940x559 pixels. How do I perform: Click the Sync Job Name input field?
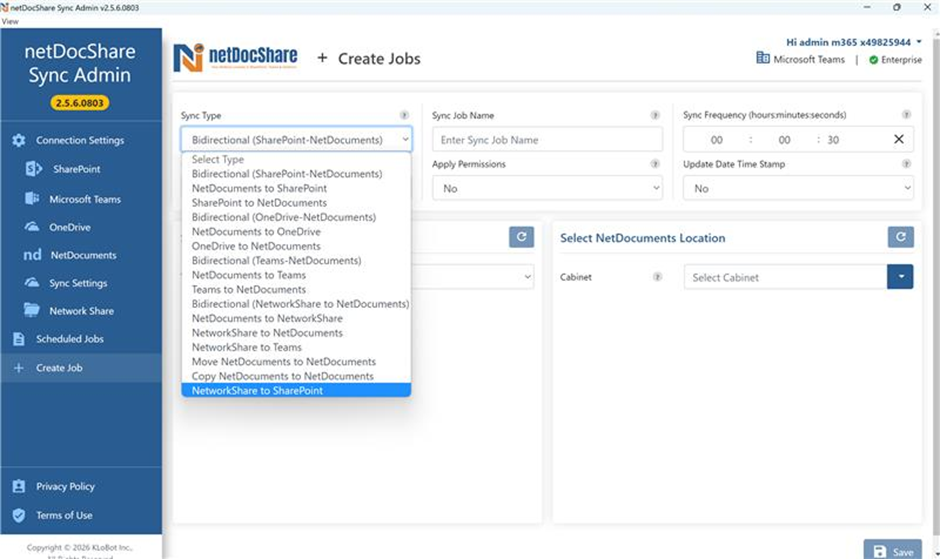point(547,139)
